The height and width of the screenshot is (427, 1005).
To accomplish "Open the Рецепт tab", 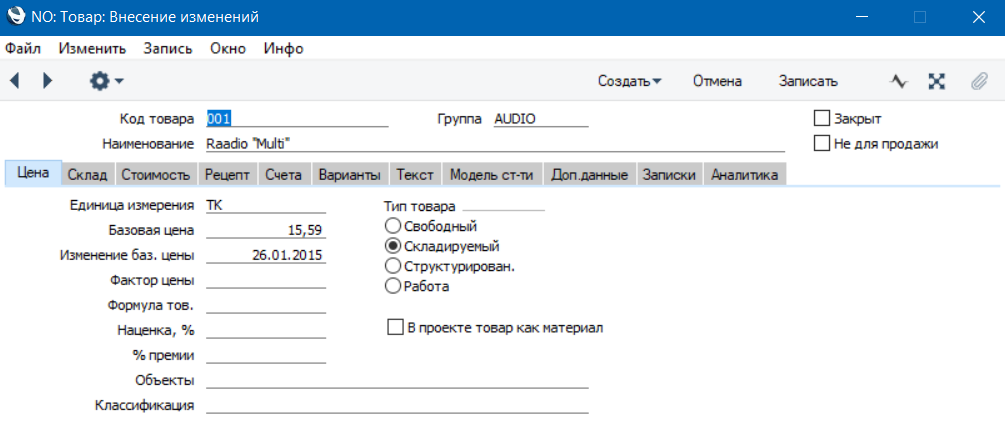I will [x=227, y=175].
